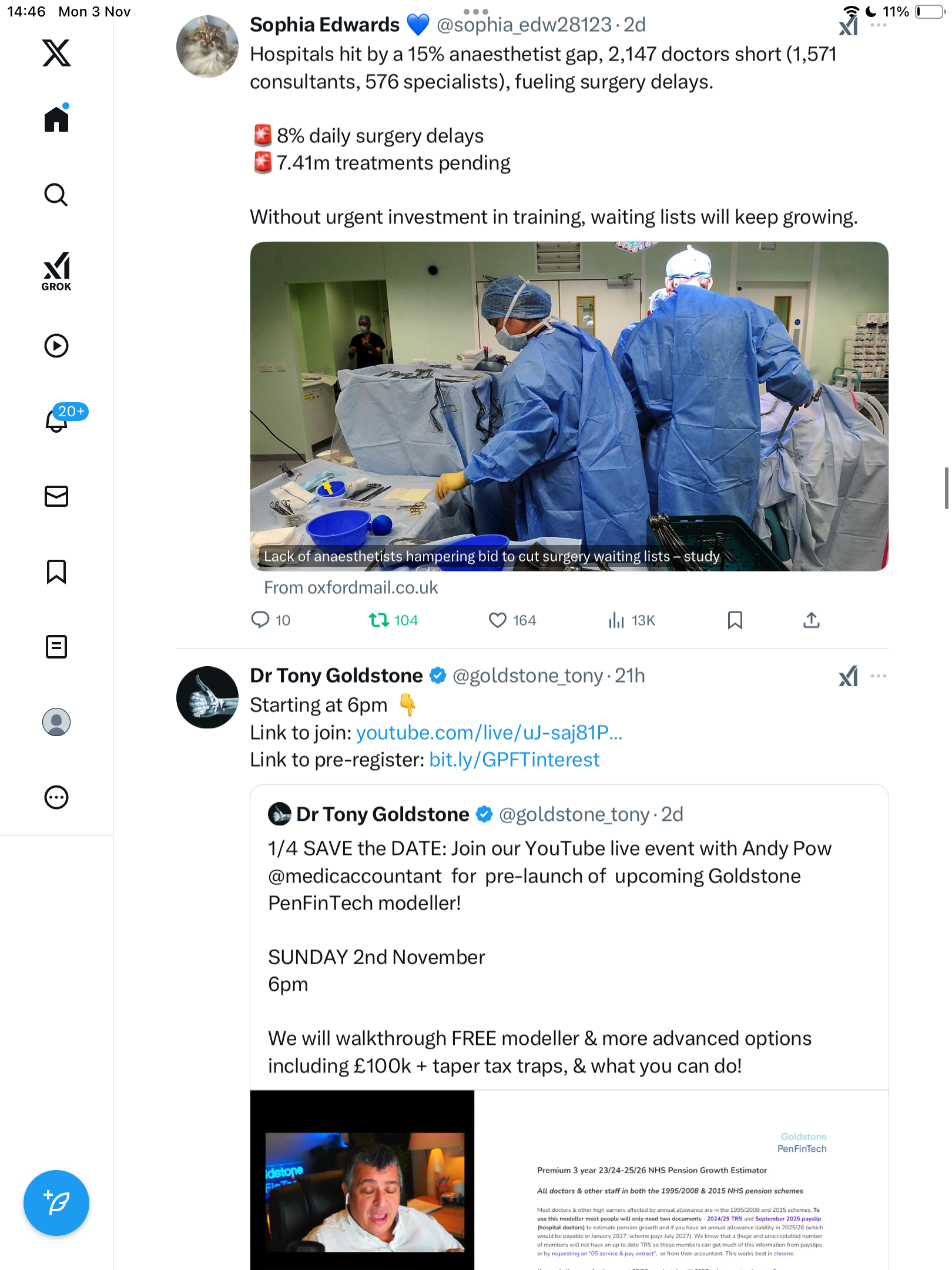This screenshot has height=1270, width=952.
Task: Bookmark Sophia Edwards' post
Action: tap(735, 620)
